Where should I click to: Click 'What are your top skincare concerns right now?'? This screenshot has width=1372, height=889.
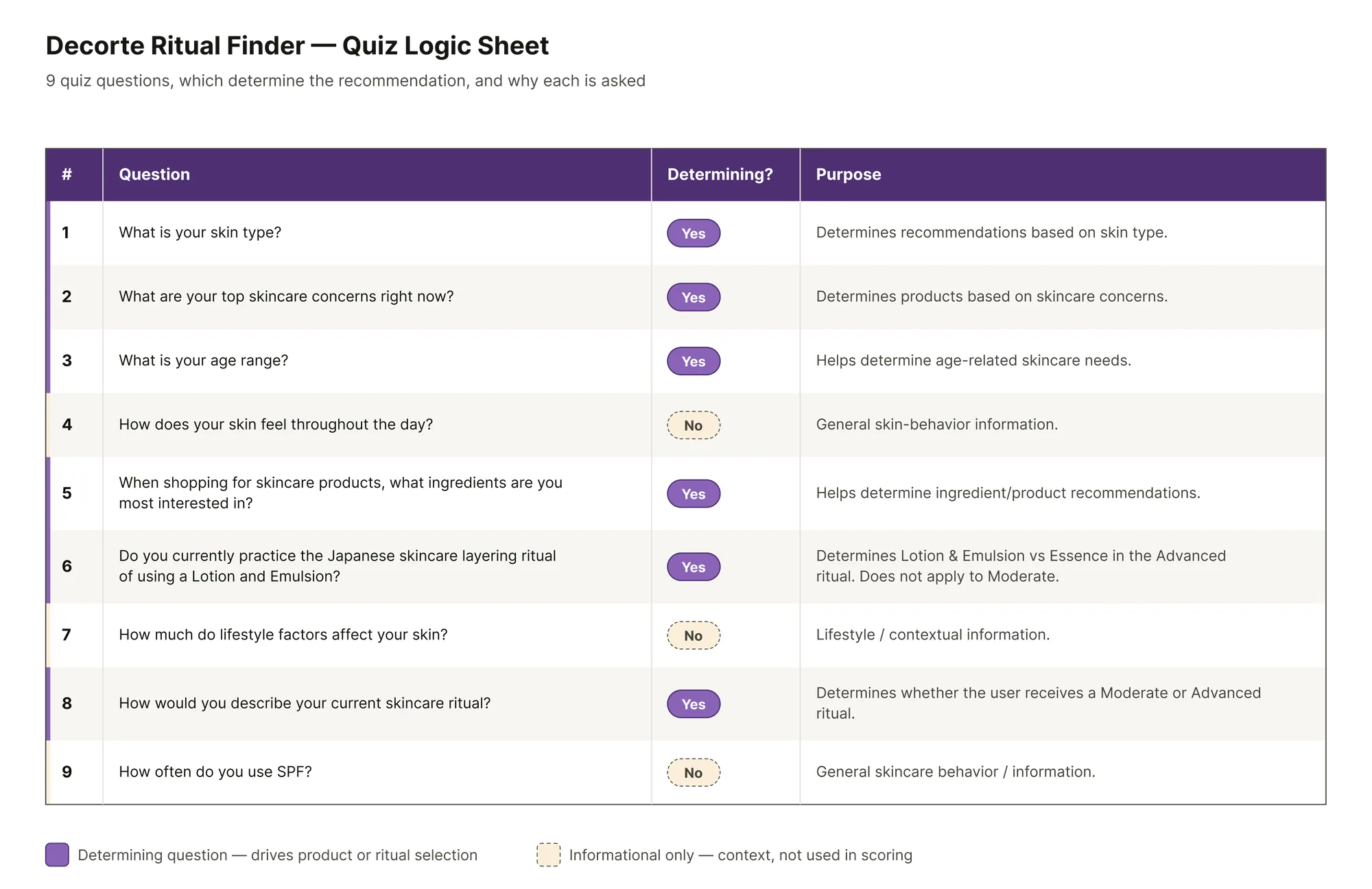(286, 296)
